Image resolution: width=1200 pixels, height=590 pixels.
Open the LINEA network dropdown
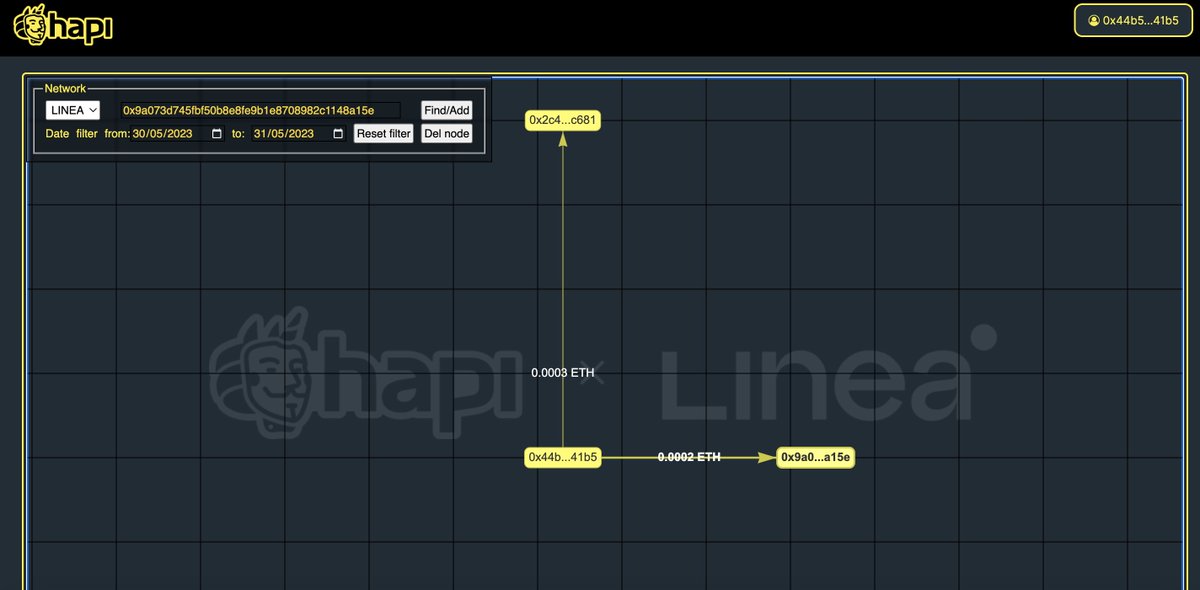(73, 110)
